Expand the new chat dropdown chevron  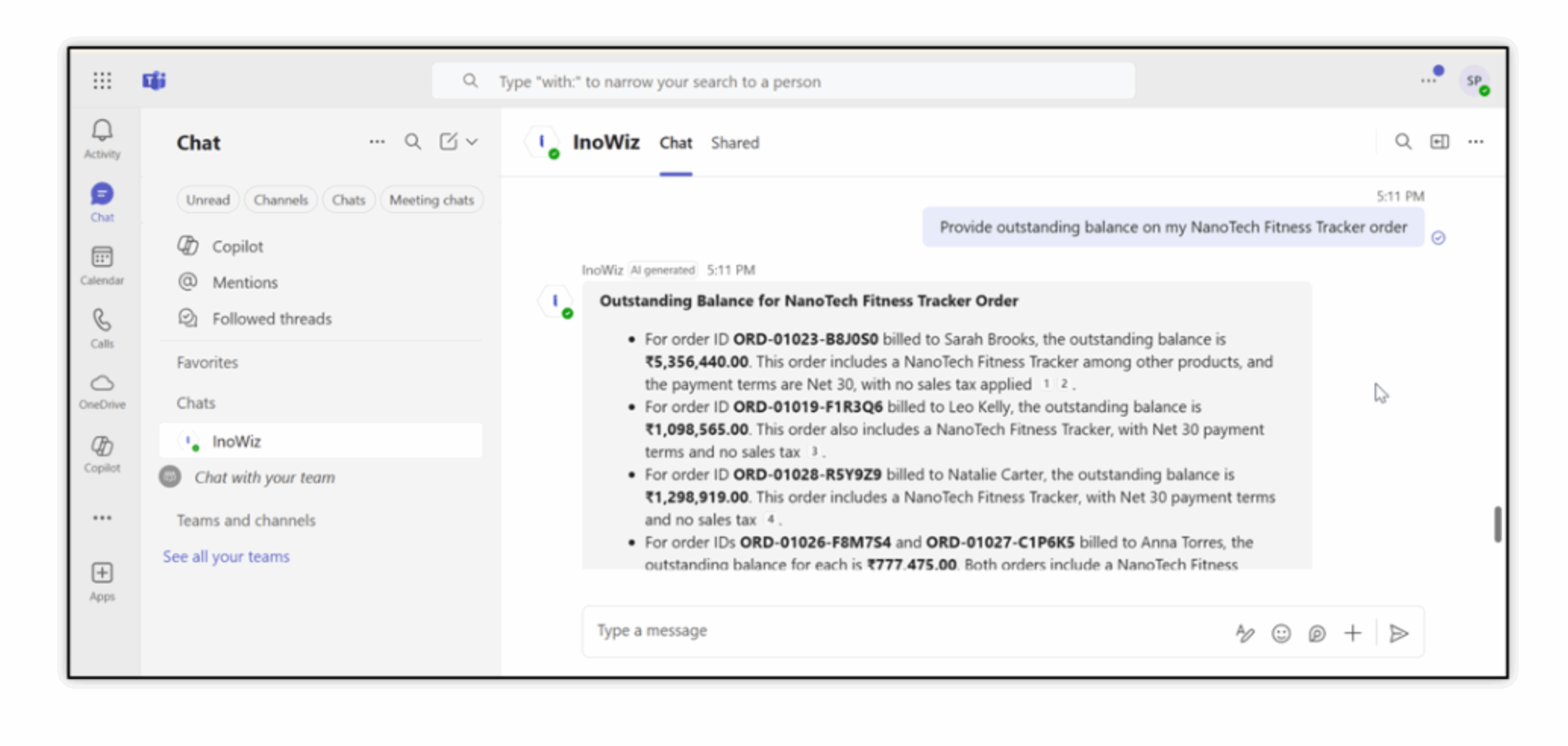coord(472,142)
